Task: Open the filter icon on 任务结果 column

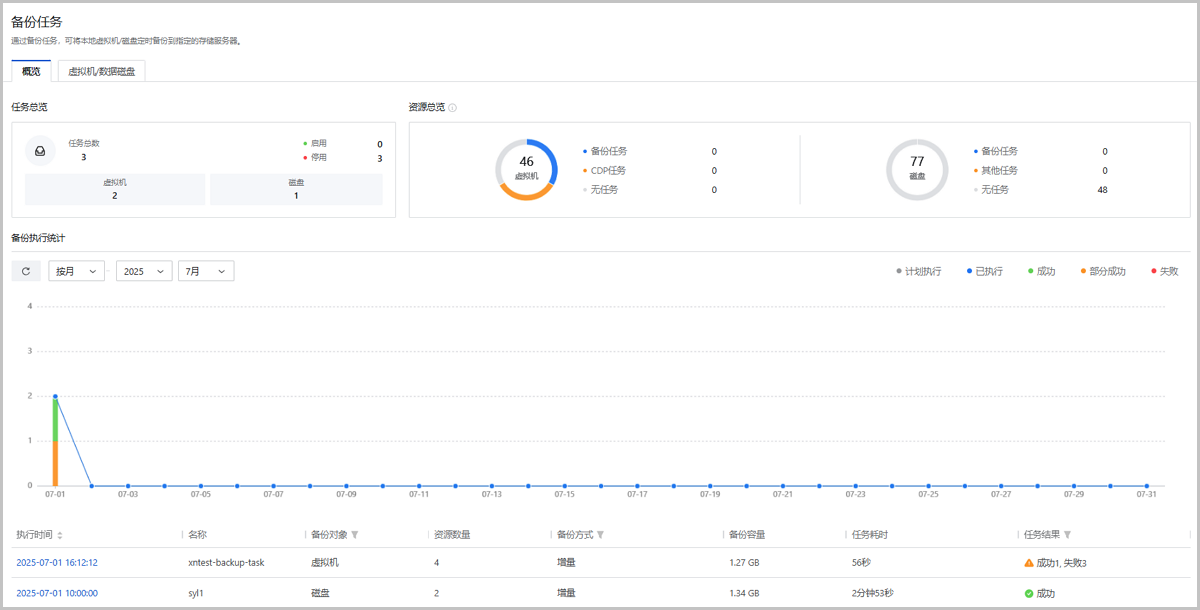Action: tap(1067, 535)
